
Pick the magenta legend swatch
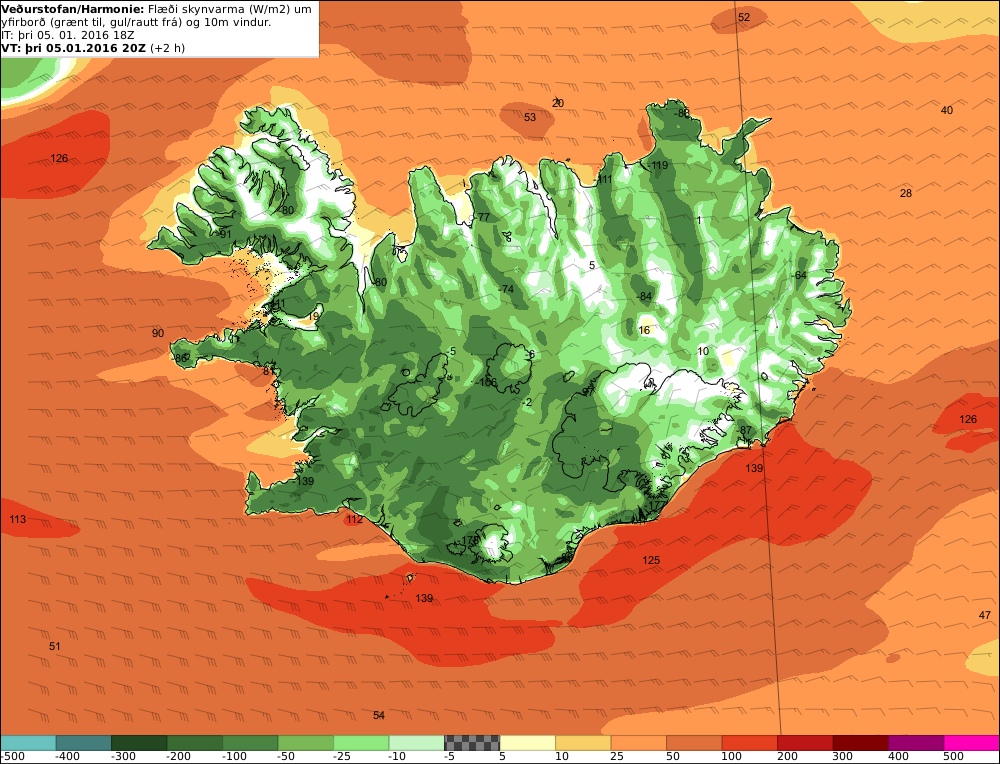pos(971,742)
